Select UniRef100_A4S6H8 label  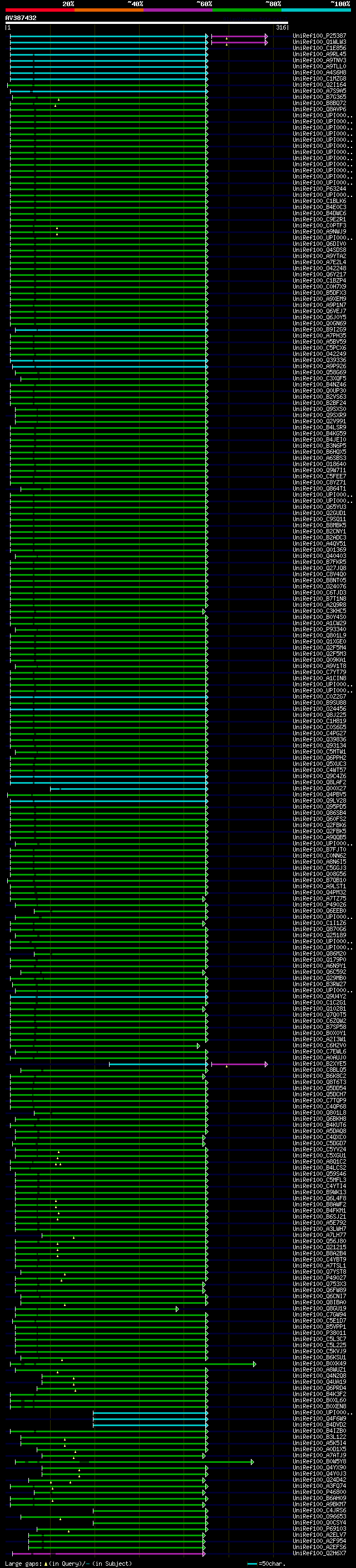(x=319, y=72)
